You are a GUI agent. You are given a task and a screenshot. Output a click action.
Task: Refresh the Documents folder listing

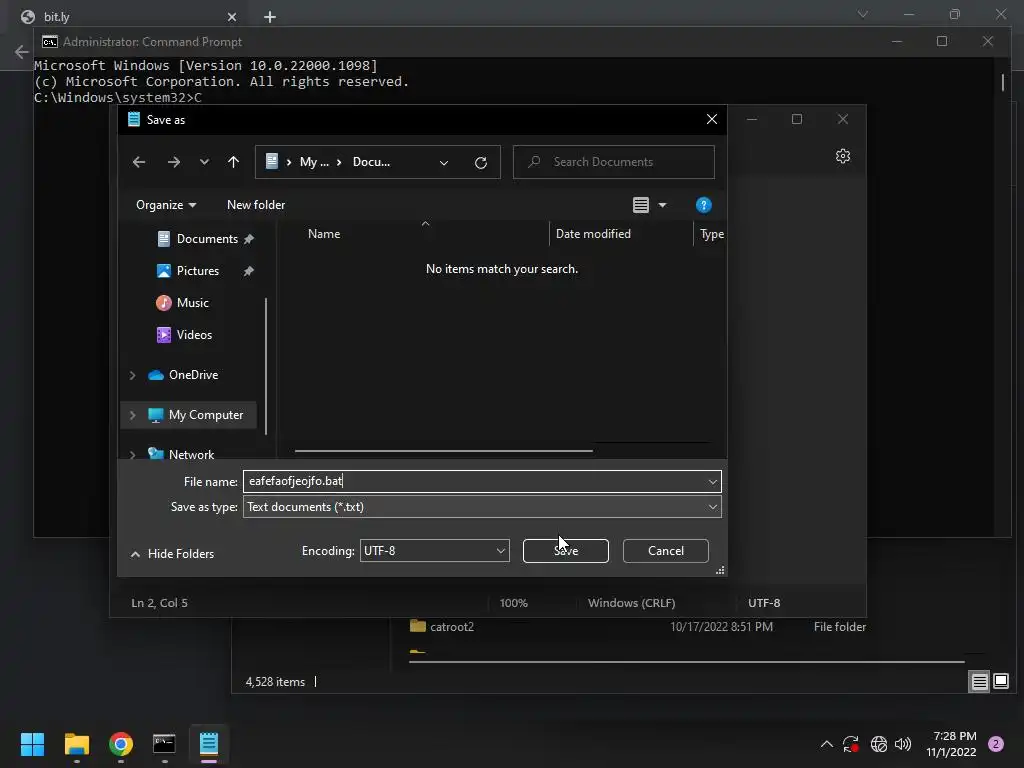click(481, 163)
